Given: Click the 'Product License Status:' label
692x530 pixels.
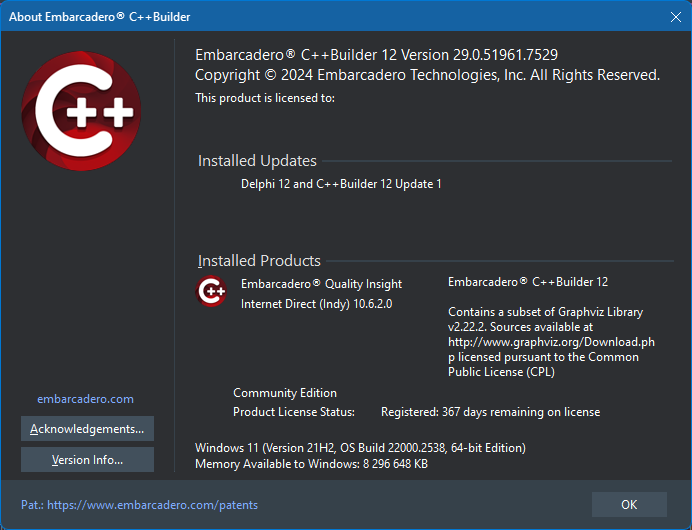Looking at the screenshot, I should click(294, 412).
